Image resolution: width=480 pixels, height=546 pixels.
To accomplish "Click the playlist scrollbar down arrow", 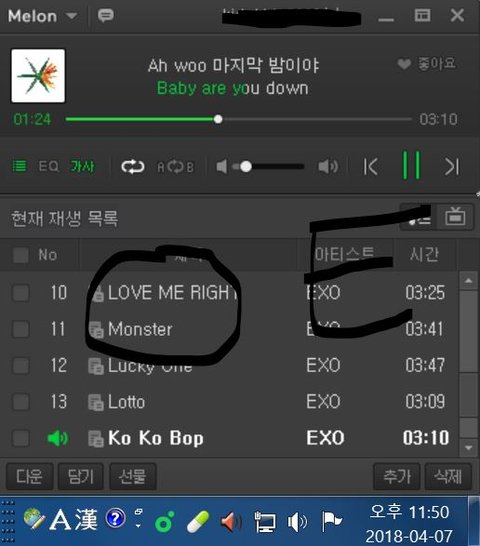I will coord(469,448).
